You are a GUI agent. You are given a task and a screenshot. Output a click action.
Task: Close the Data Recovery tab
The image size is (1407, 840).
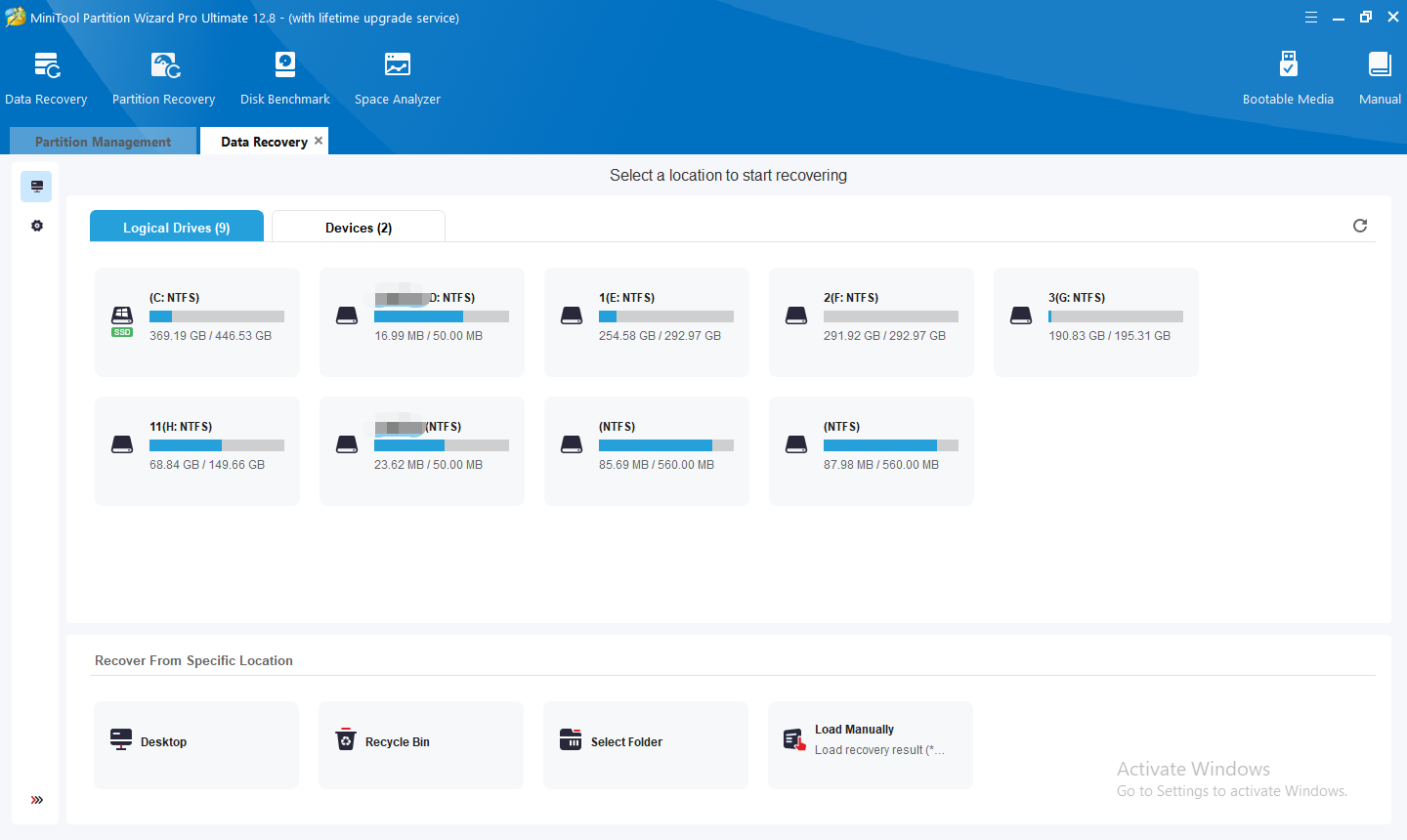[319, 141]
